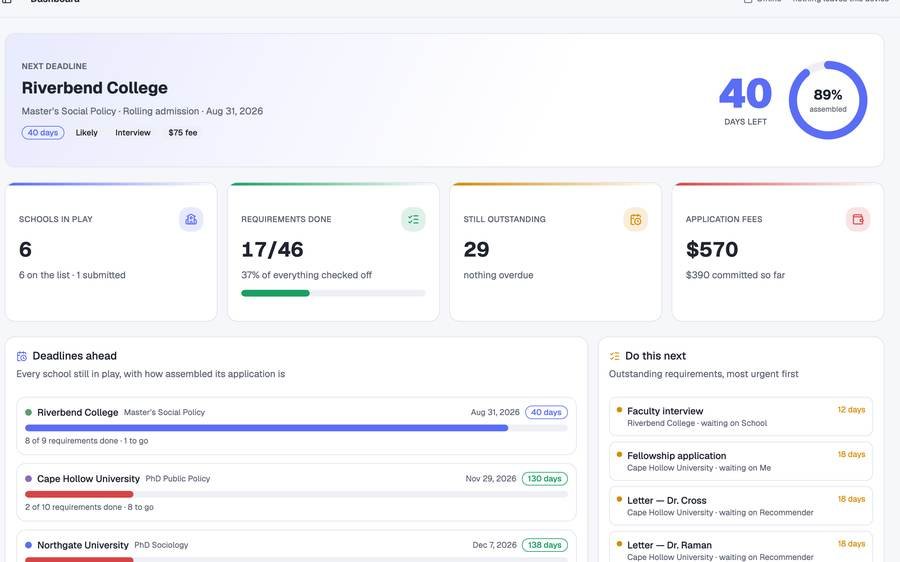Image resolution: width=900 pixels, height=562 pixels.
Task: Click '2 of 10 requirements done · 8 to go'
Action: 90,507
